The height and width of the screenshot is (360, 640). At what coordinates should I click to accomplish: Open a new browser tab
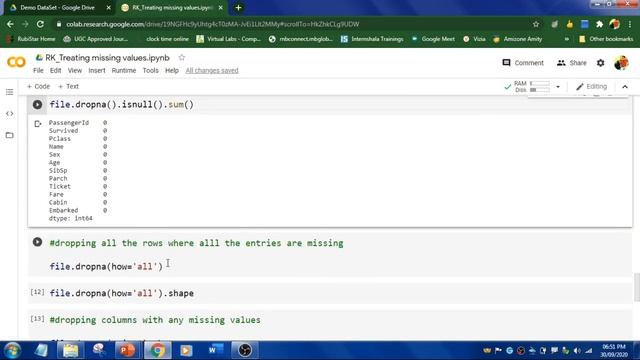pyautogui.click(x=238, y=7)
